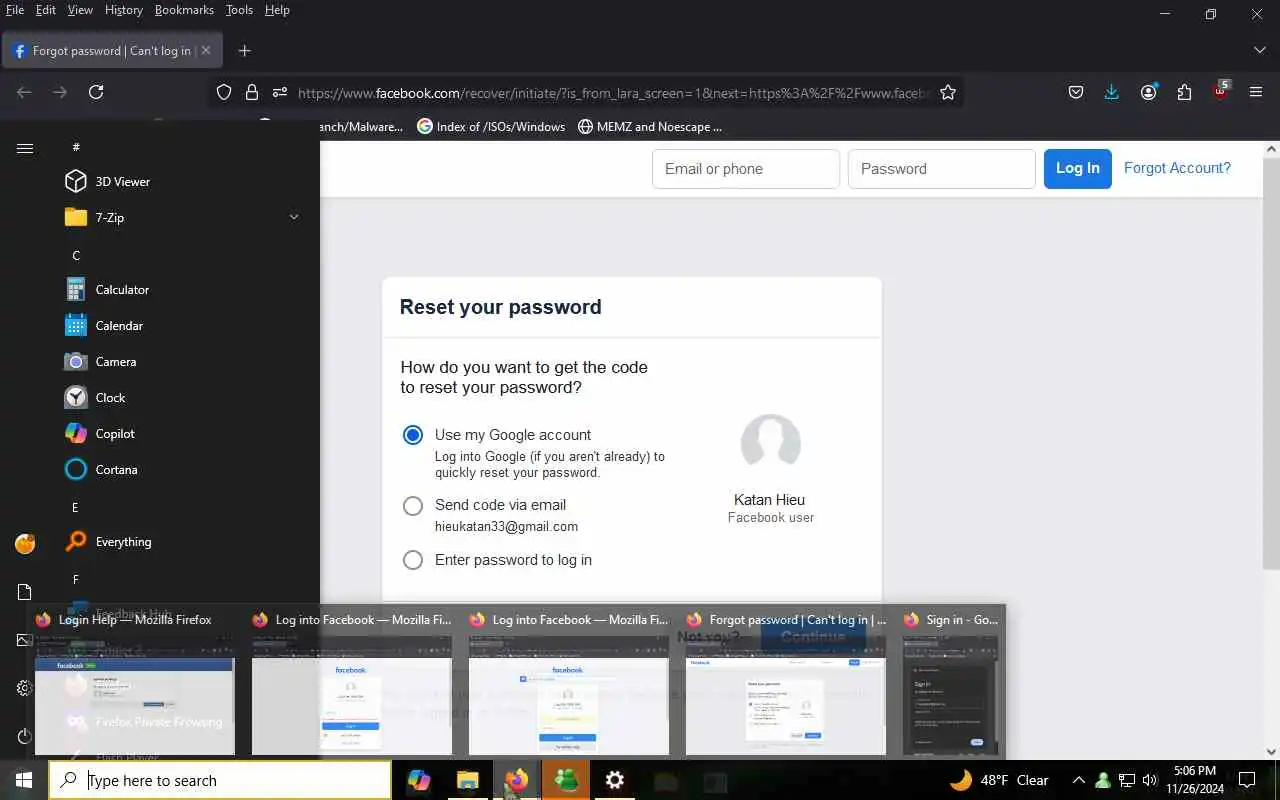
Task: Click the Start menu hamburger icon
Action: point(25,148)
